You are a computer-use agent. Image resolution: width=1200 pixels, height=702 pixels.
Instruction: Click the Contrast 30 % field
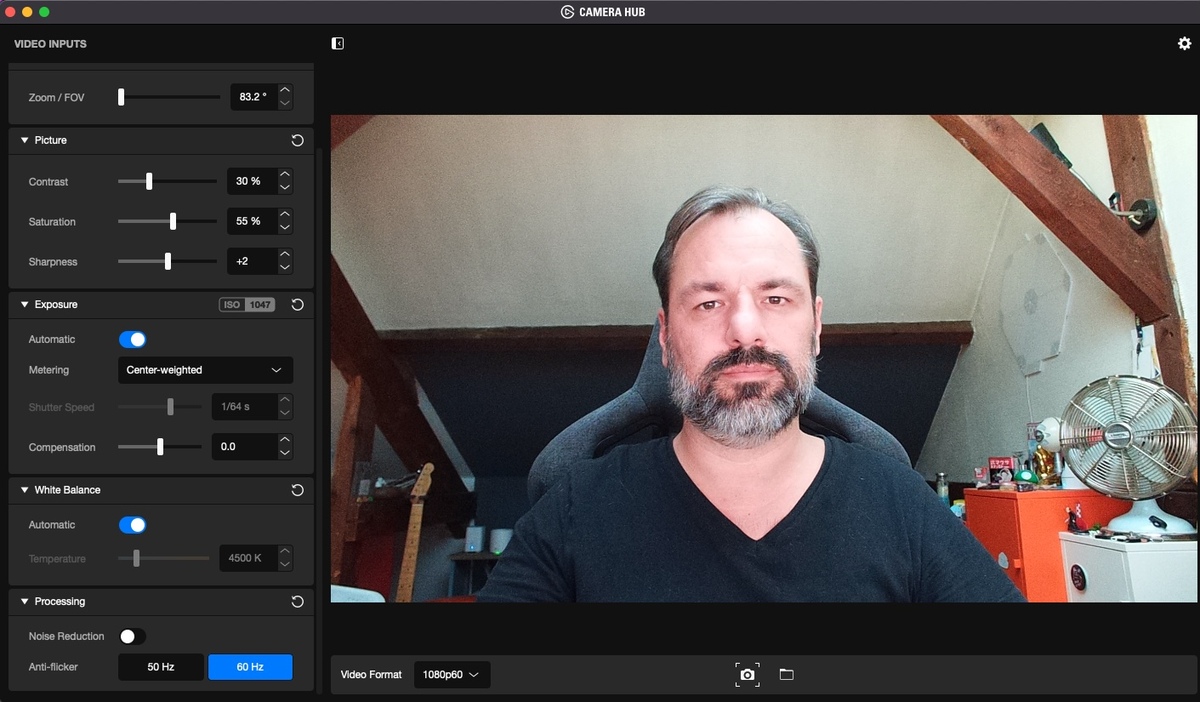pos(252,181)
